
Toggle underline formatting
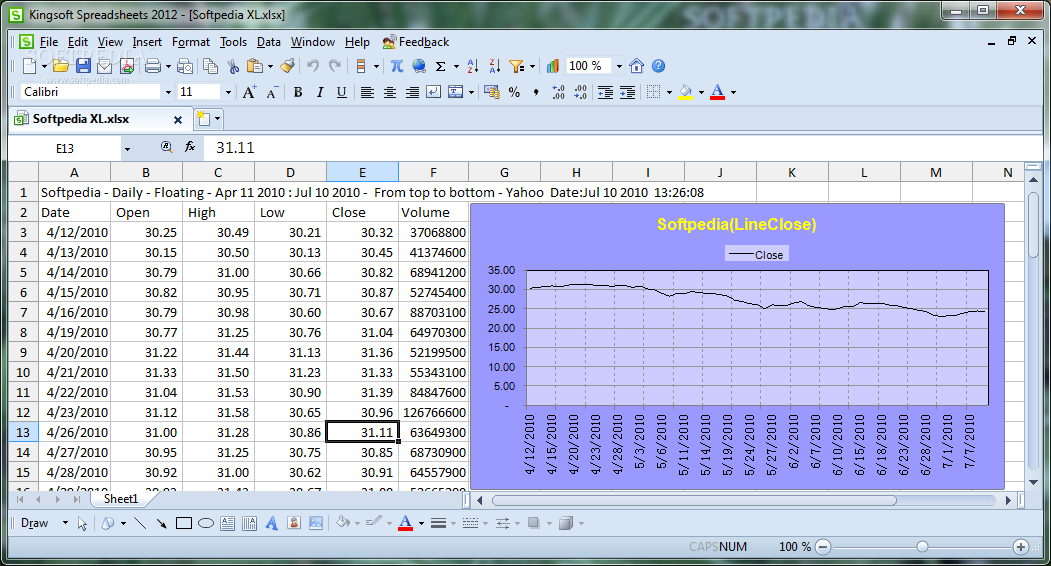coord(342,92)
